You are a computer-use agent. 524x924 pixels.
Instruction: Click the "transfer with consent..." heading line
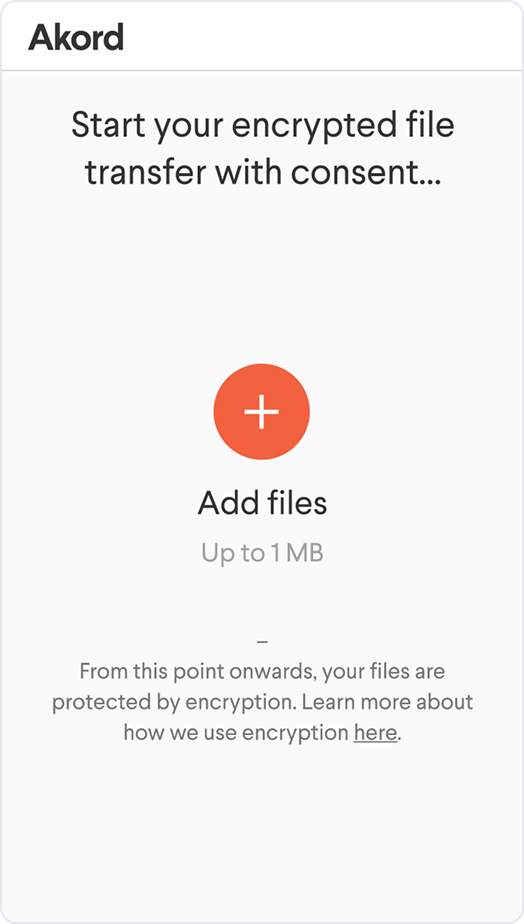click(x=263, y=173)
